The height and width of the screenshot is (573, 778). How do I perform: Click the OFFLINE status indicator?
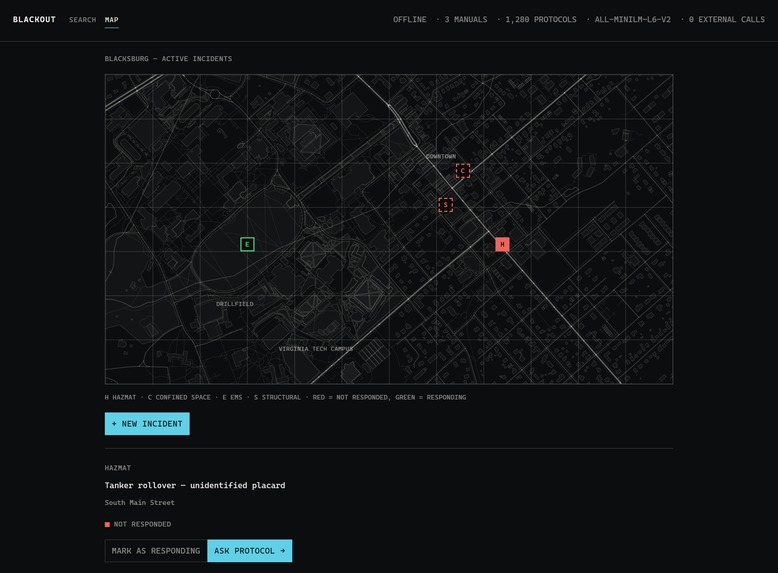(409, 19)
